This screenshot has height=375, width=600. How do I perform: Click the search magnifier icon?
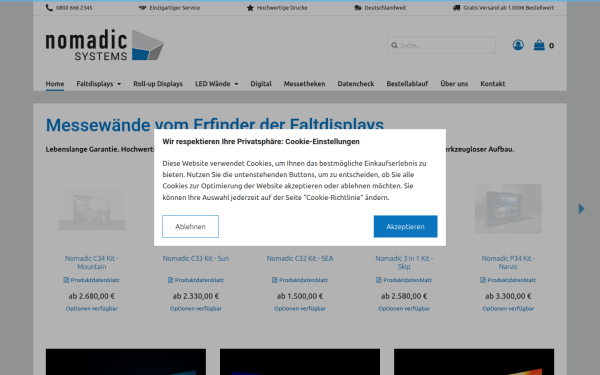pos(394,46)
